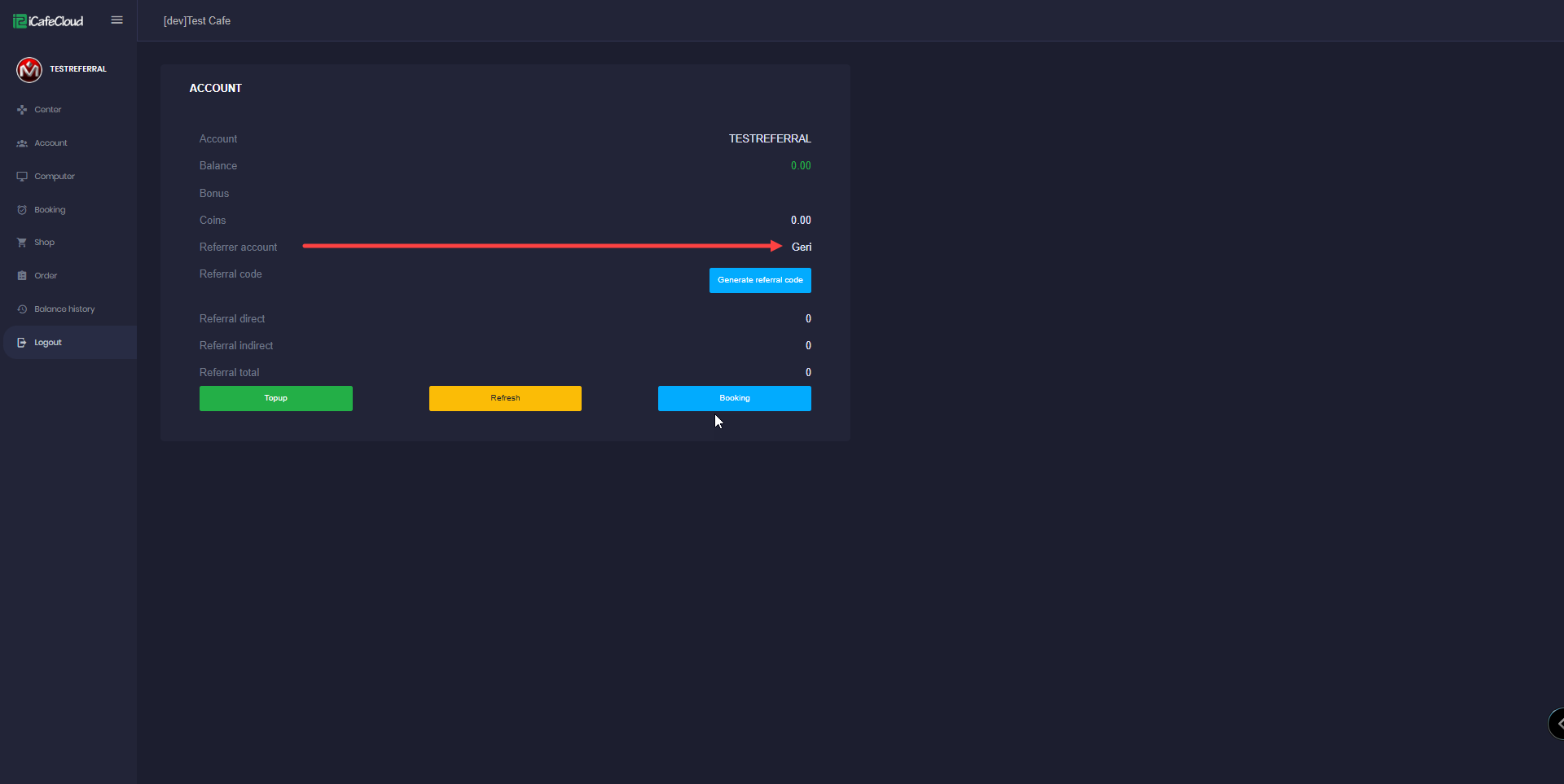Click the Referral total label
1564x784 pixels.
pos(230,373)
